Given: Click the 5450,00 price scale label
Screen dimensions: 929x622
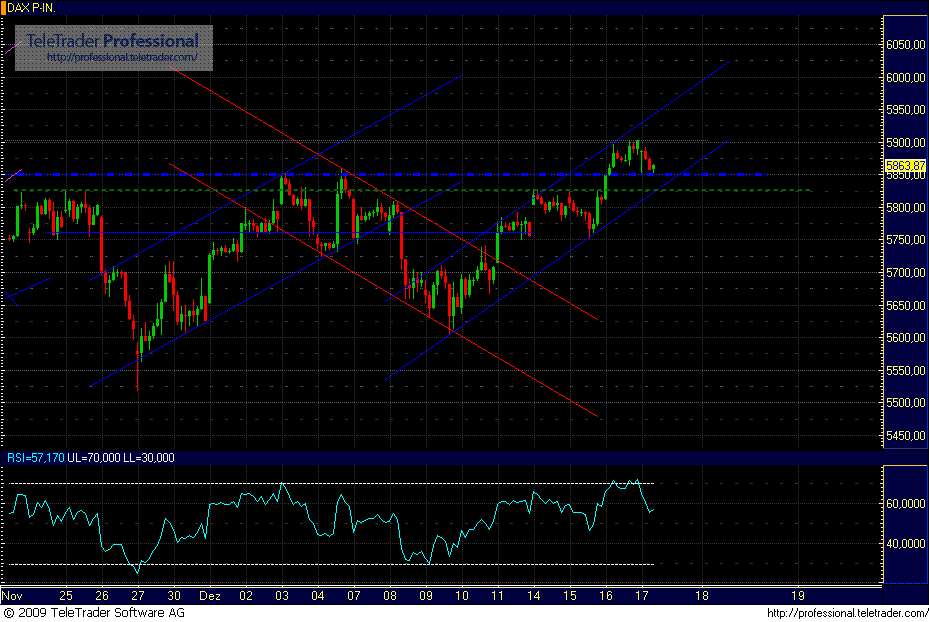Looking at the screenshot, I should (904, 435).
